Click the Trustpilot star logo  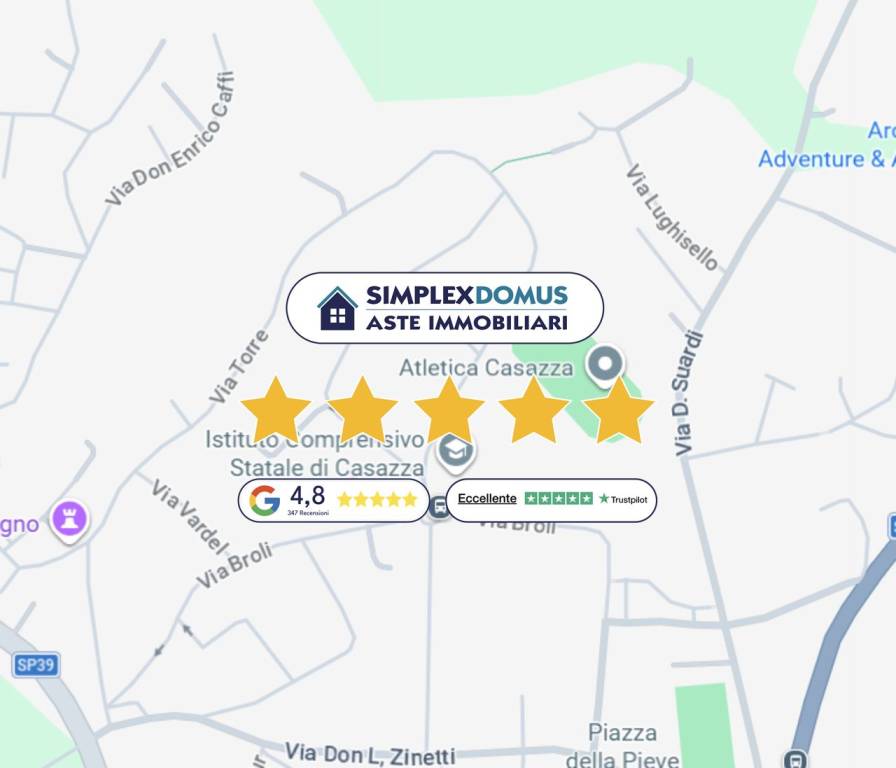click(x=603, y=498)
